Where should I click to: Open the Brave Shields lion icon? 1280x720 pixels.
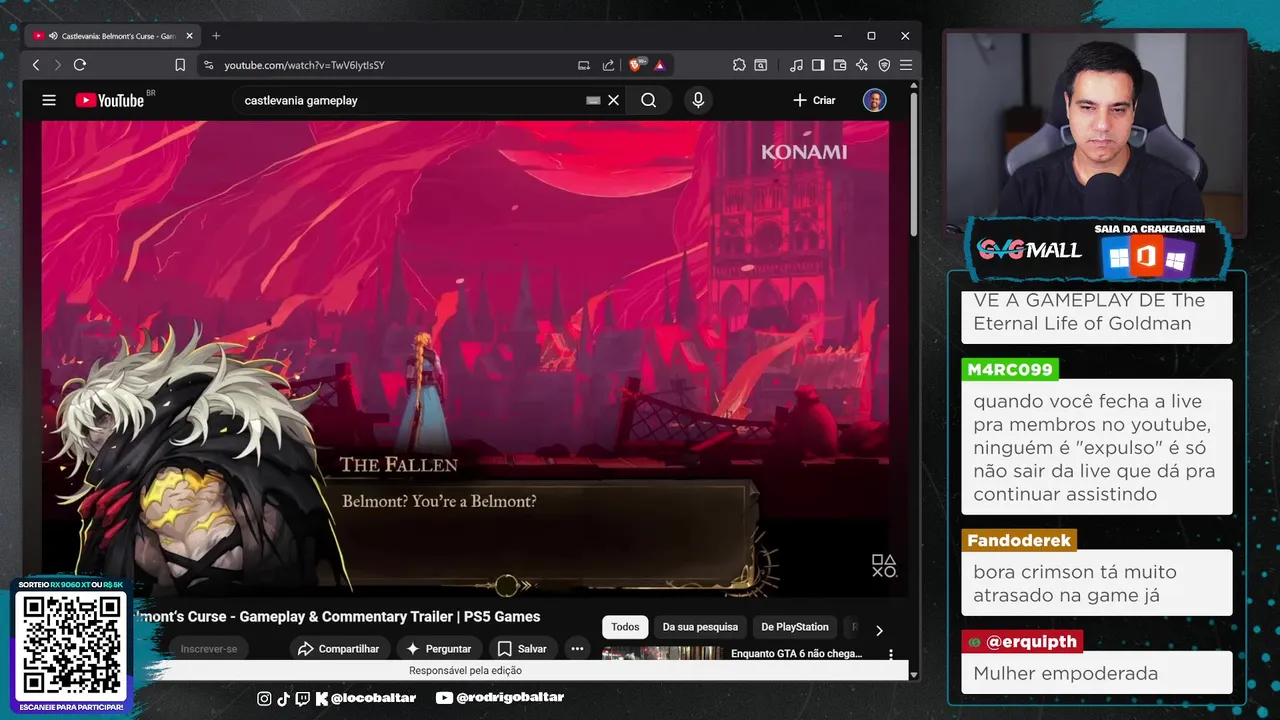[x=636, y=65]
